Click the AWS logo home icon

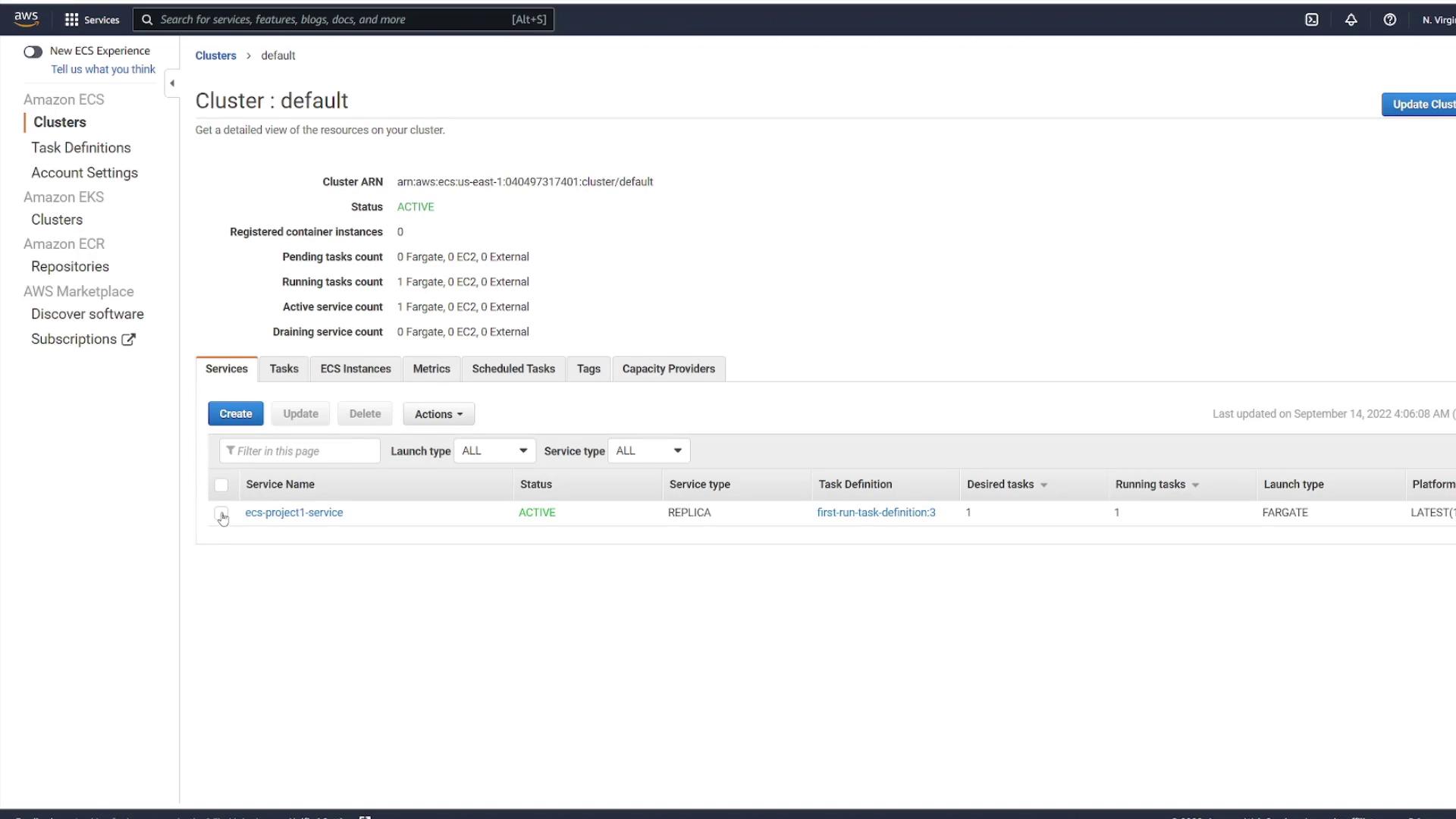pos(26,19)
